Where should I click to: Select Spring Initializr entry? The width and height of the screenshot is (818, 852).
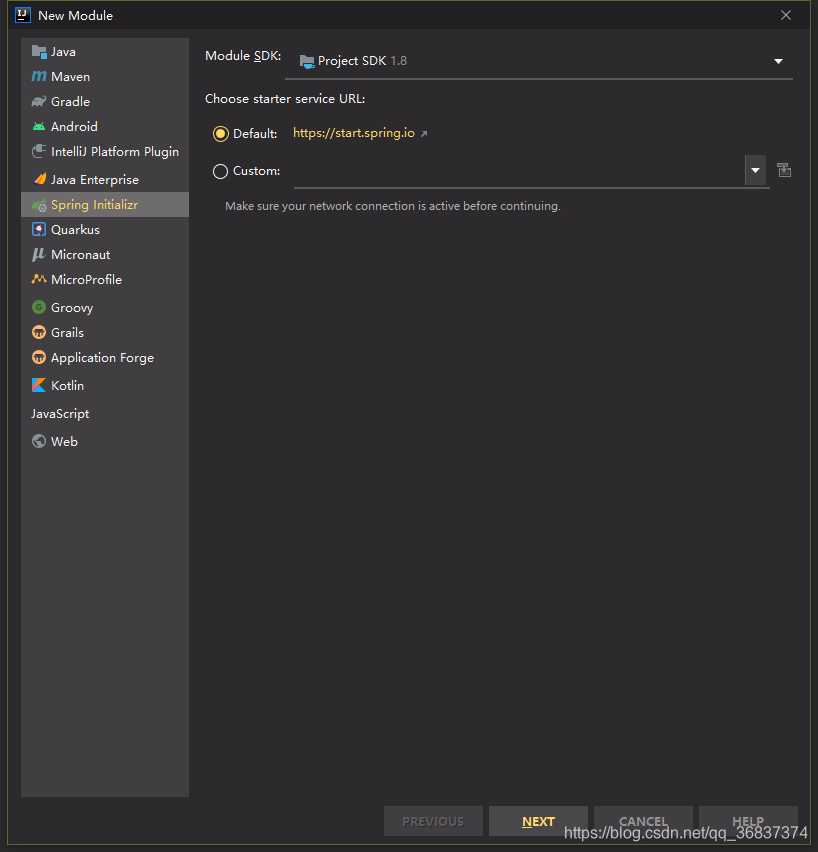[x=105, y=204]
